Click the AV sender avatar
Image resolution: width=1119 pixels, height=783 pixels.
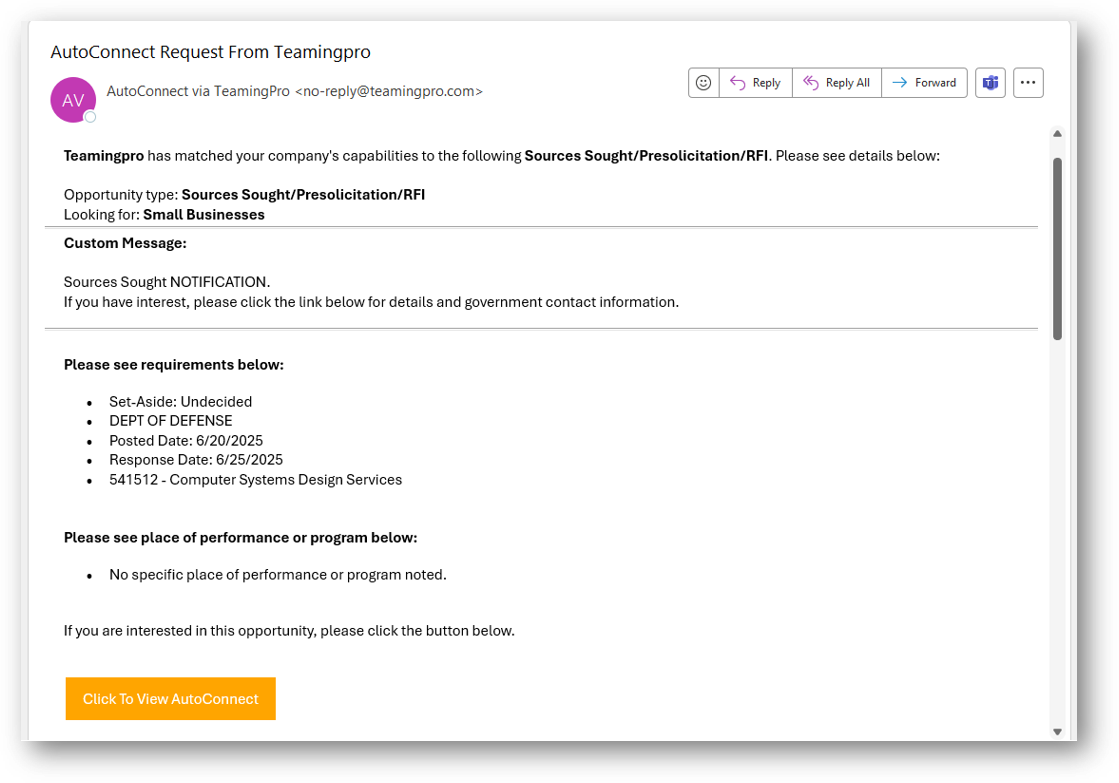pos(73,100)
